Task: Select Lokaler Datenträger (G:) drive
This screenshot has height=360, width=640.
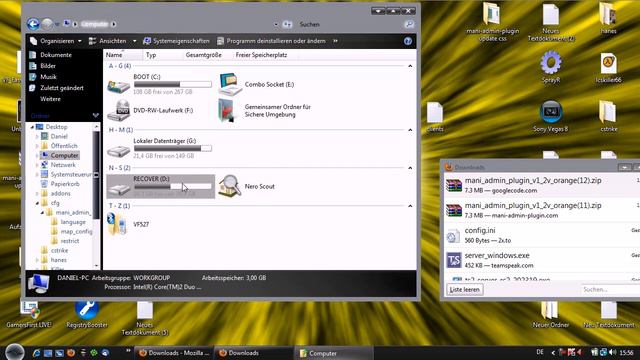Action: pos(160,148)
